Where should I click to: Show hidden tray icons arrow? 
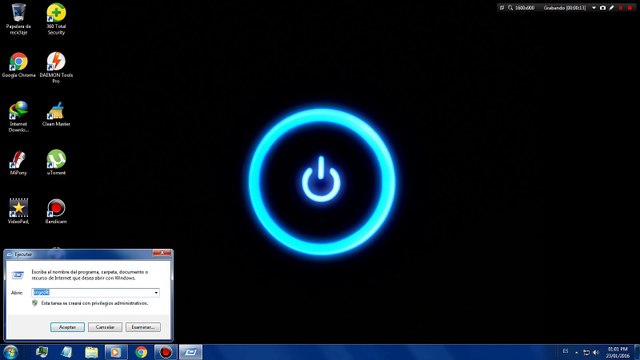(x=576, y=352)
